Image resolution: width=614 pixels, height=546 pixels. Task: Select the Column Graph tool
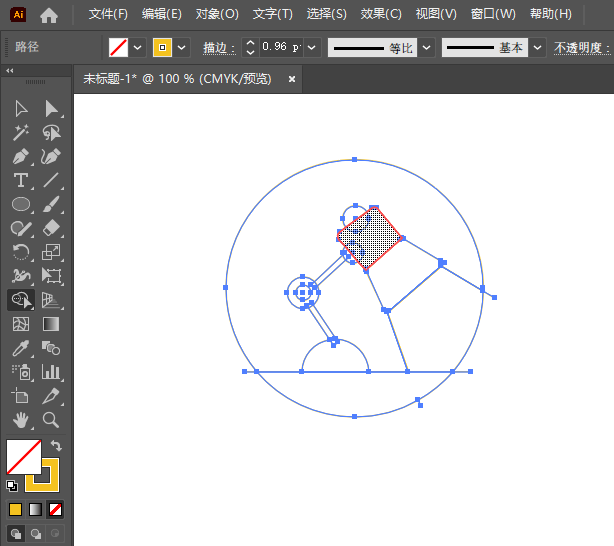click(51, 372)
